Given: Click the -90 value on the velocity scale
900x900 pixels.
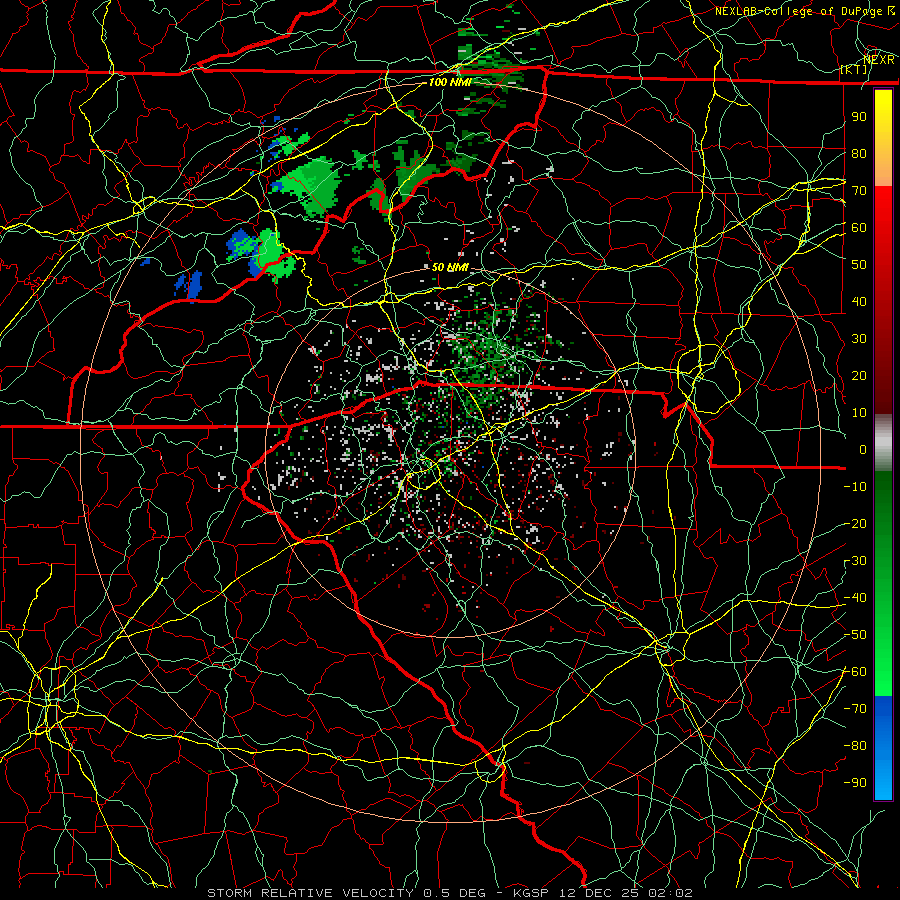Looking at the screenshot, I should click(855, 783).
